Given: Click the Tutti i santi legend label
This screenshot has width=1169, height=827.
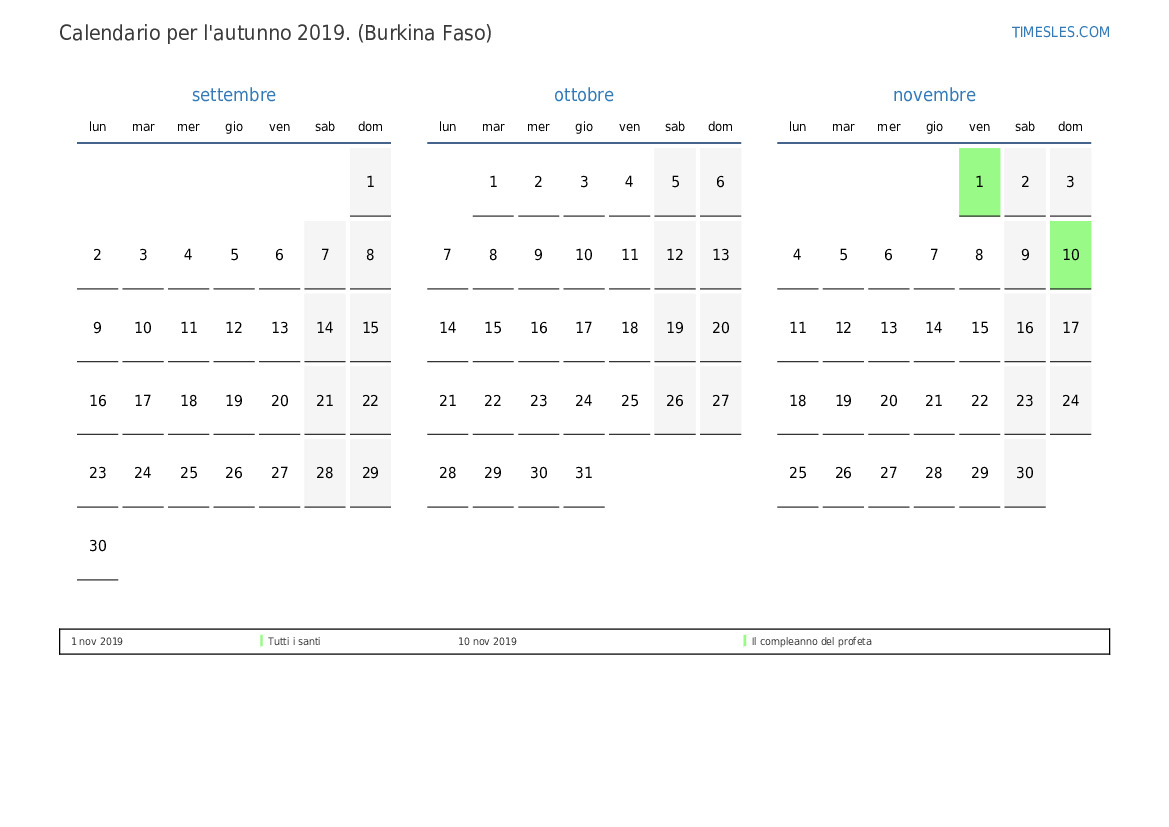Looking at the screenshot, I should click(294, 642).
